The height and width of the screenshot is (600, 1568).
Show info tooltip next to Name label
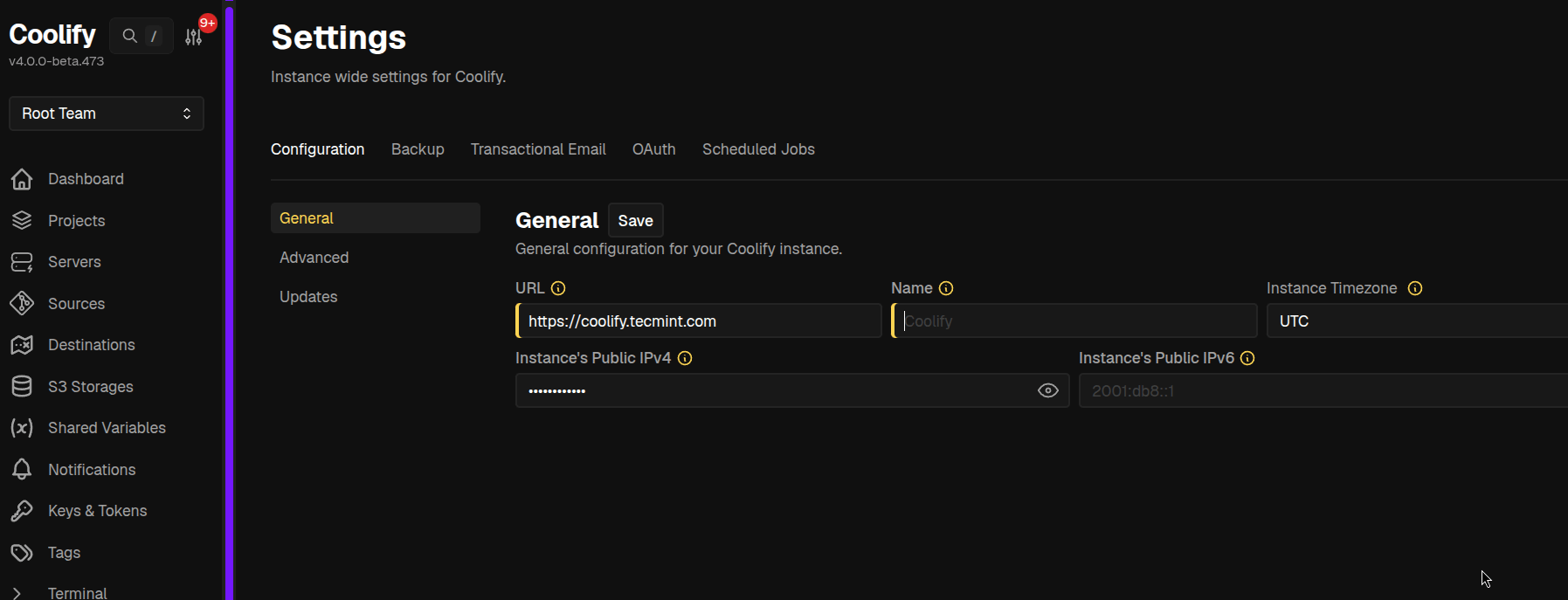point(946,288)
